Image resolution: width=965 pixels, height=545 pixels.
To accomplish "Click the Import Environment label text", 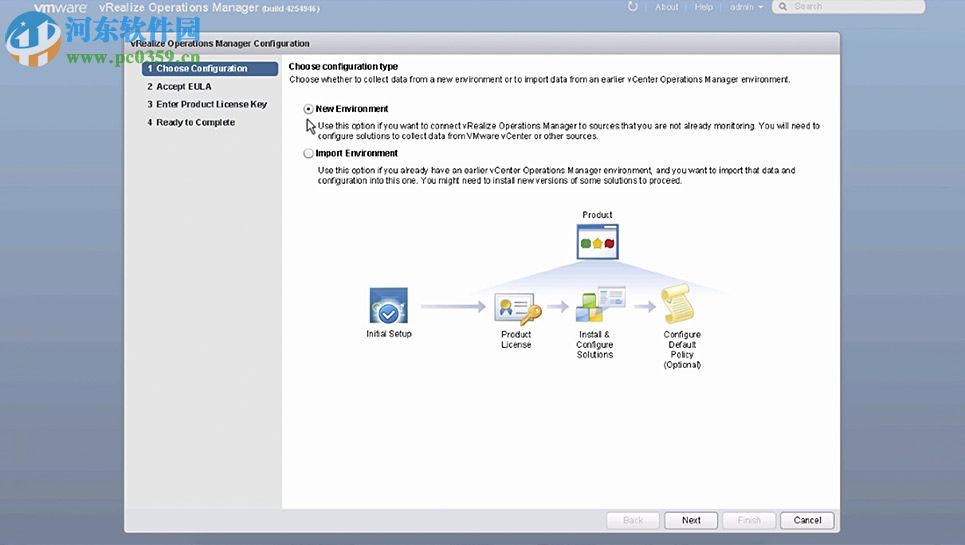I will 357,153.
